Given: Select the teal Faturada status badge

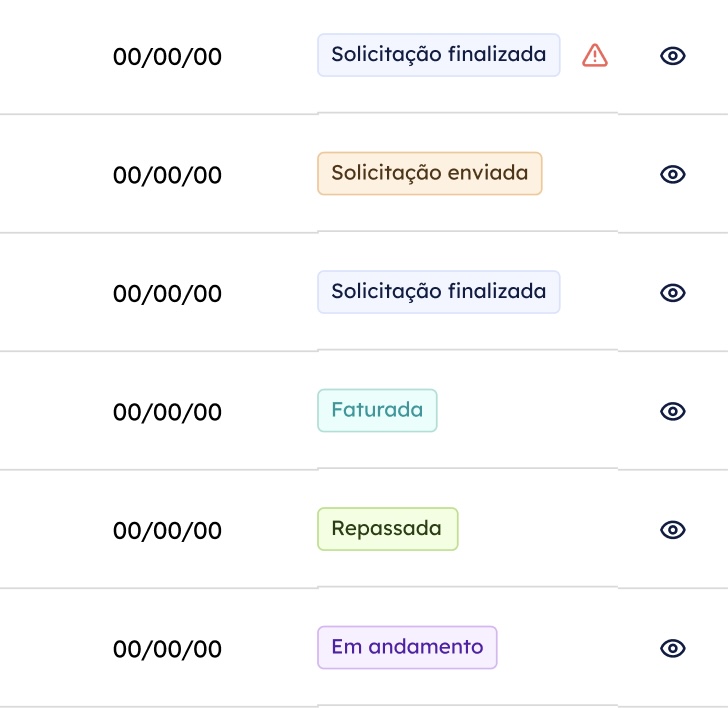Looking at the screenshot, I should [x=377, y=410].
